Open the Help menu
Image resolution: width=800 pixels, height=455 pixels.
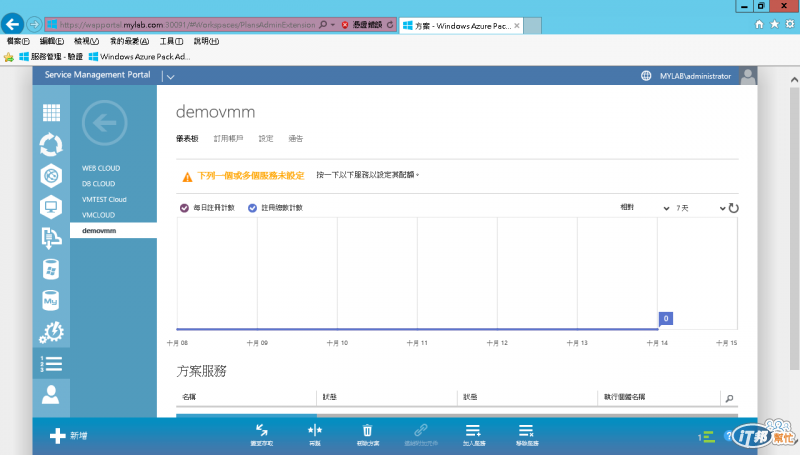pos(206,41)
